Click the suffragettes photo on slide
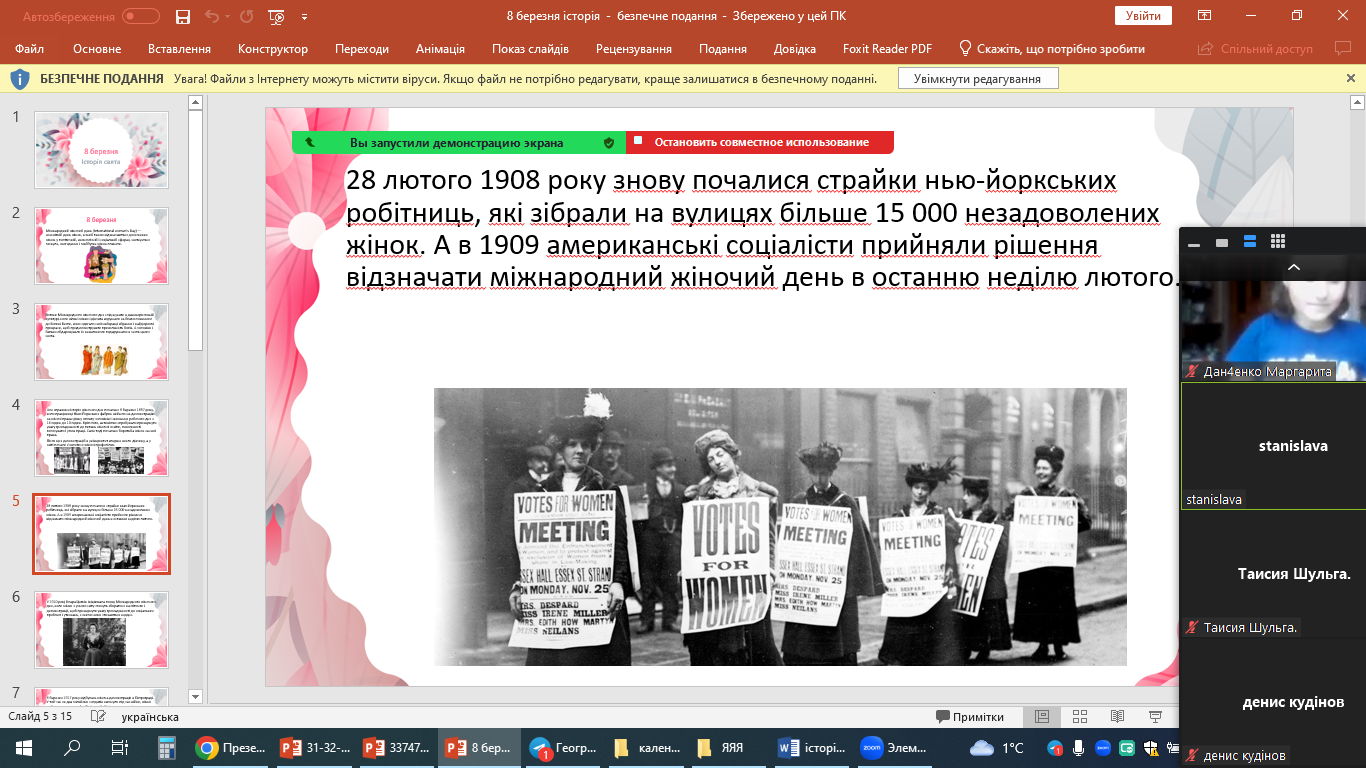Image resolution: width=1366 pixels, height=768 pixels. (780, 527)
